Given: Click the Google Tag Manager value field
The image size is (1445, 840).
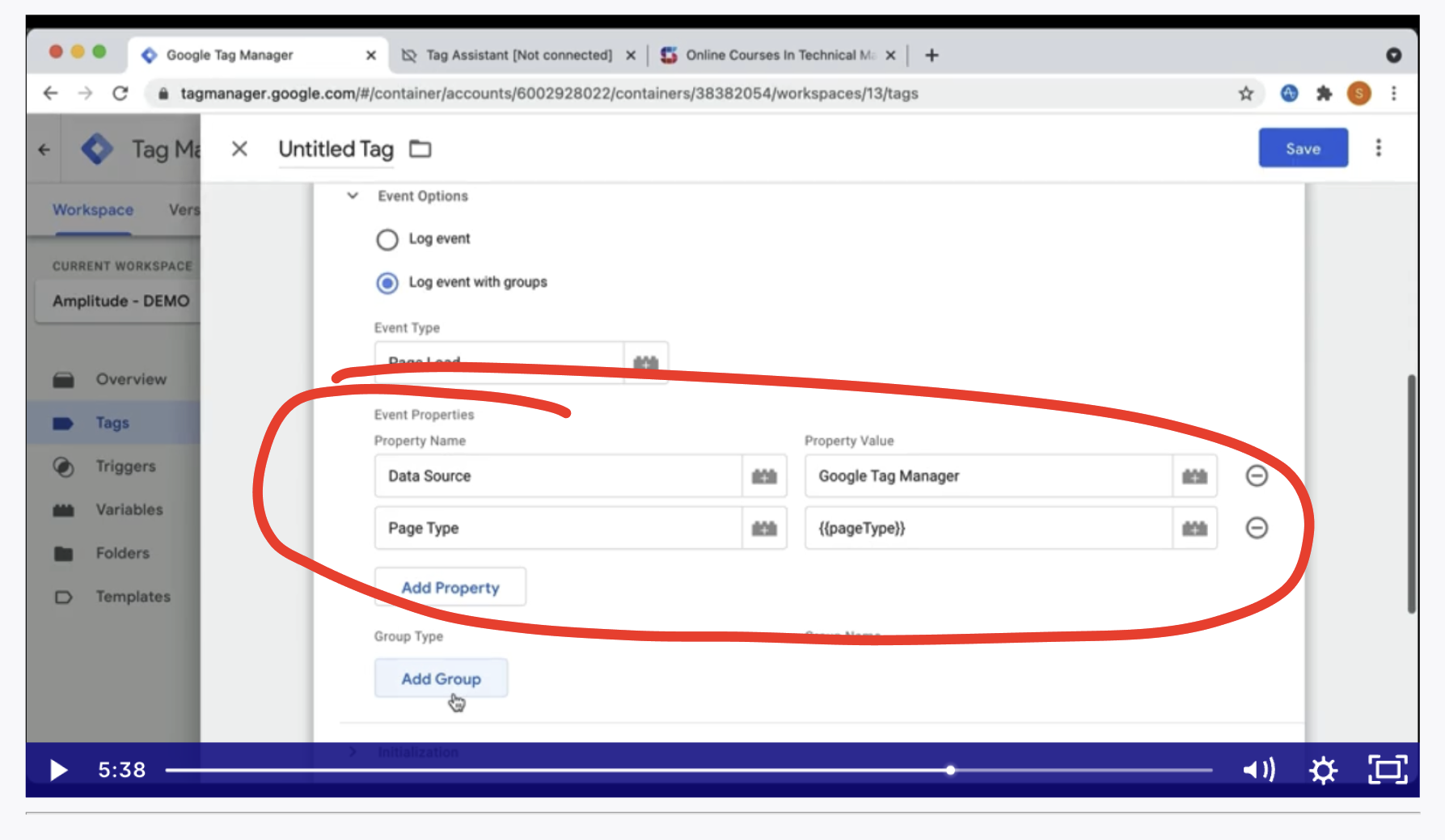Looking at the screenshot, I should [988, 476].
